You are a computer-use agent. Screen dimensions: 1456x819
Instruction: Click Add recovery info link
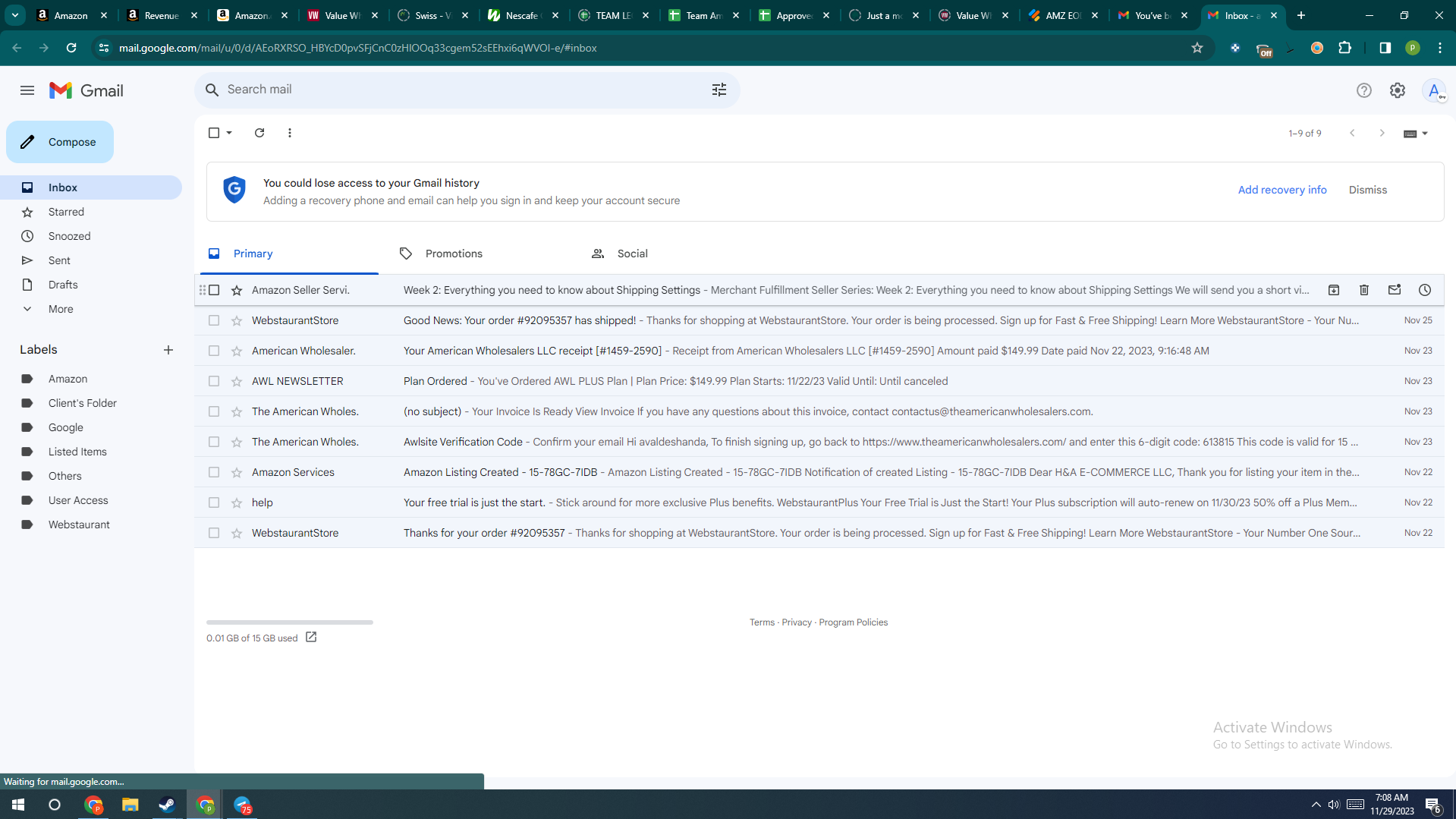(x=1282, y=190)
